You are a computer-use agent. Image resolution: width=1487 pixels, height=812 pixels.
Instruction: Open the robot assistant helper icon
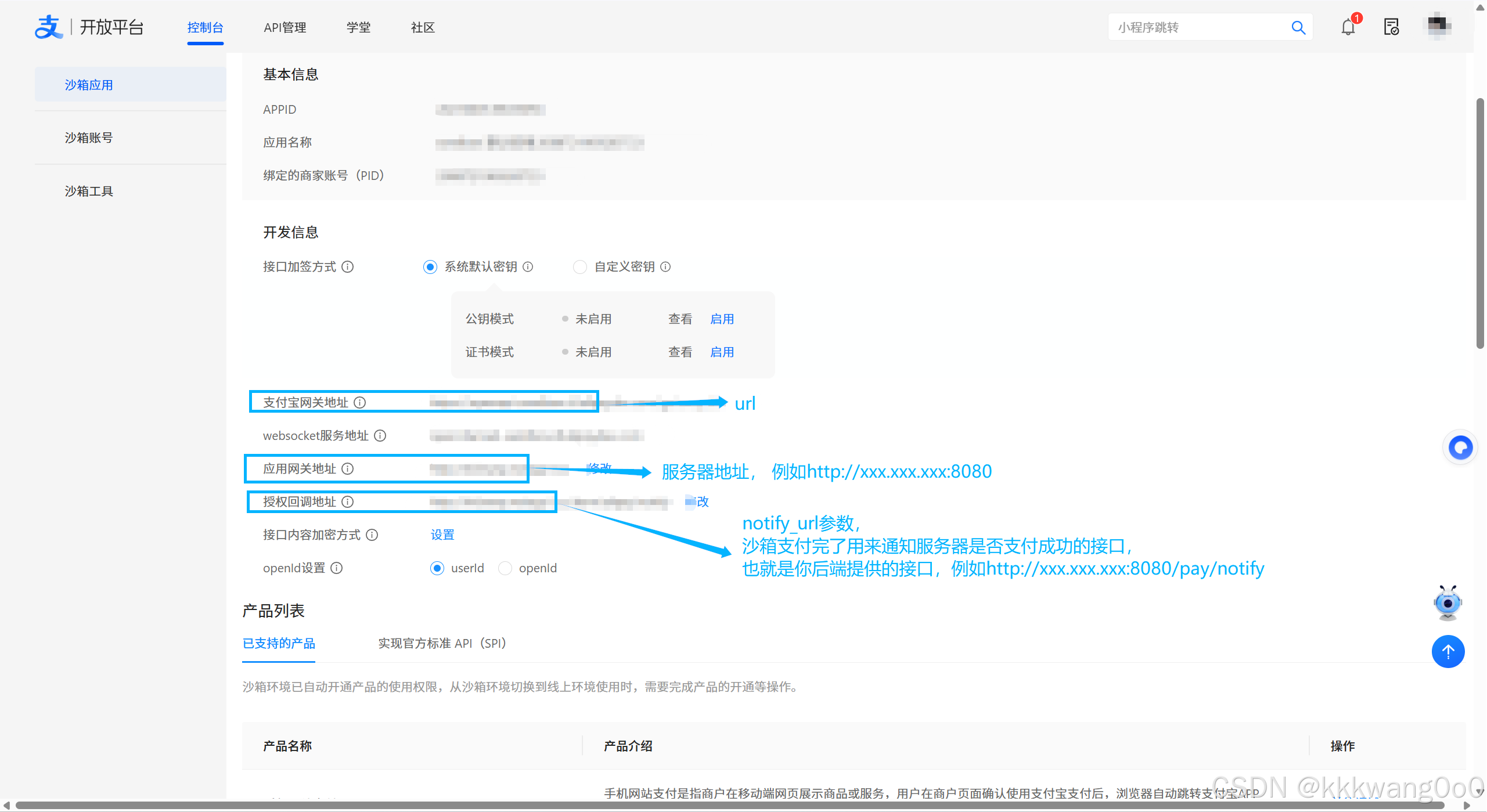click(x=1448, y=603)
